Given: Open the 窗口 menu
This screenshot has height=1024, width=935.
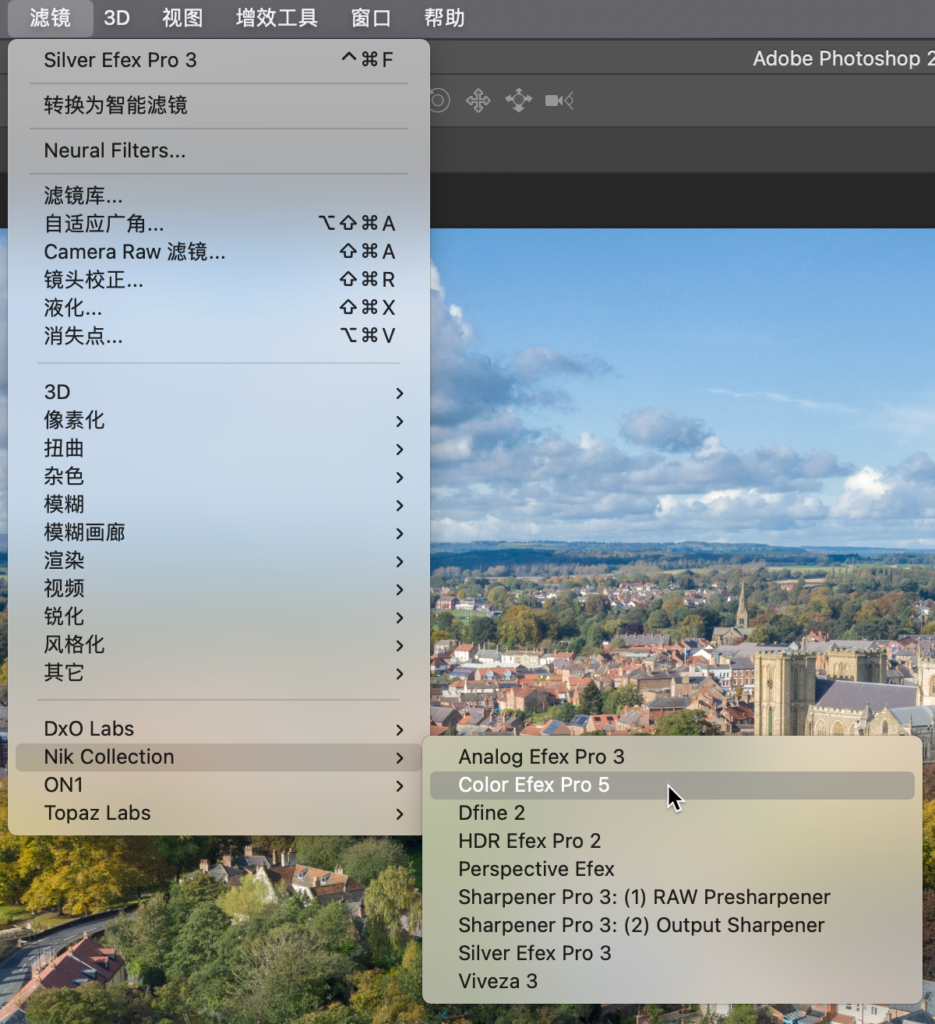Looking at the screenshot, I should pyautogui.click(x=371, y=18).
